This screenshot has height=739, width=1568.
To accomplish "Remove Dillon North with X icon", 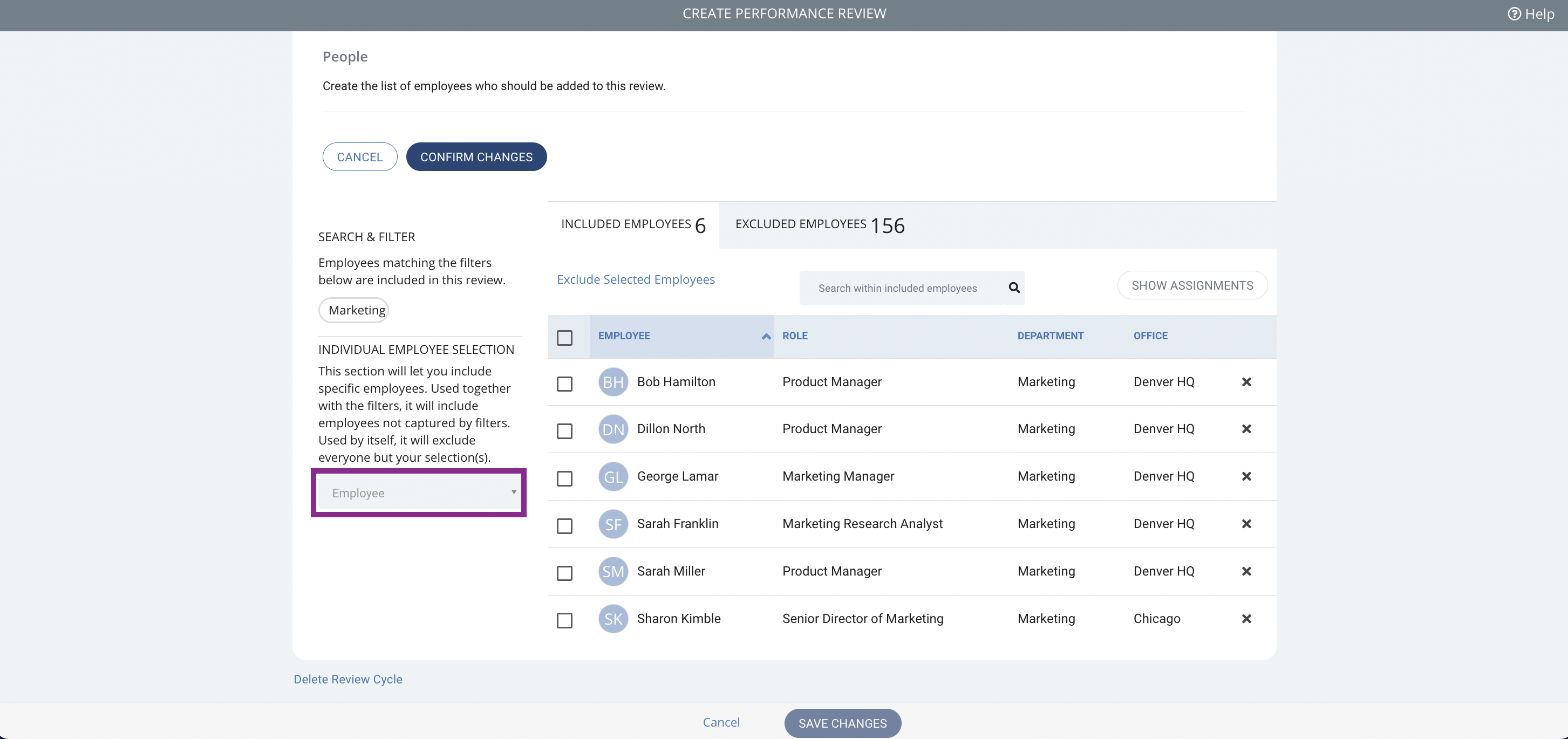I will (1246, 428).
